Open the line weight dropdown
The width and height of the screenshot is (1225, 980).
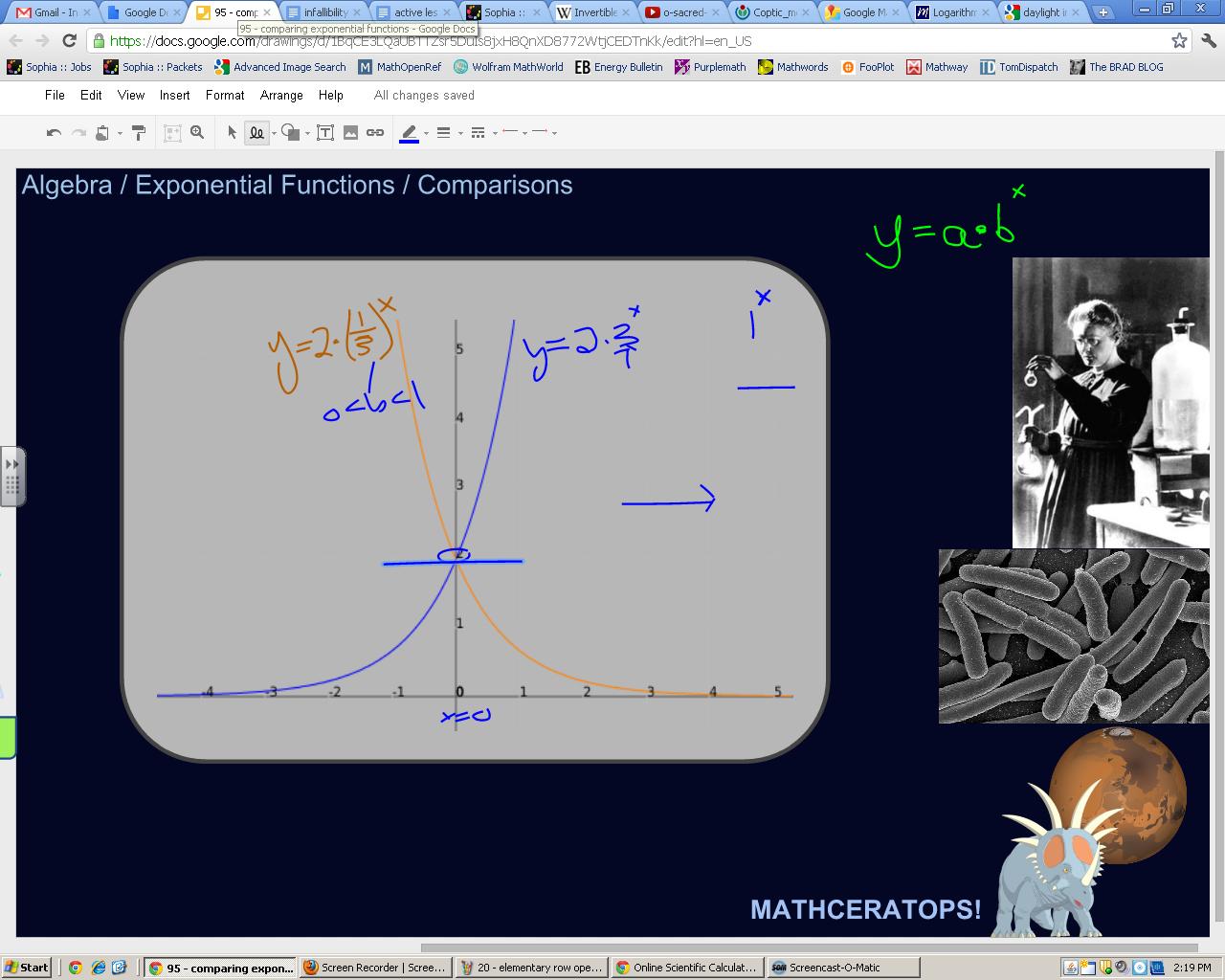point(448,133)
